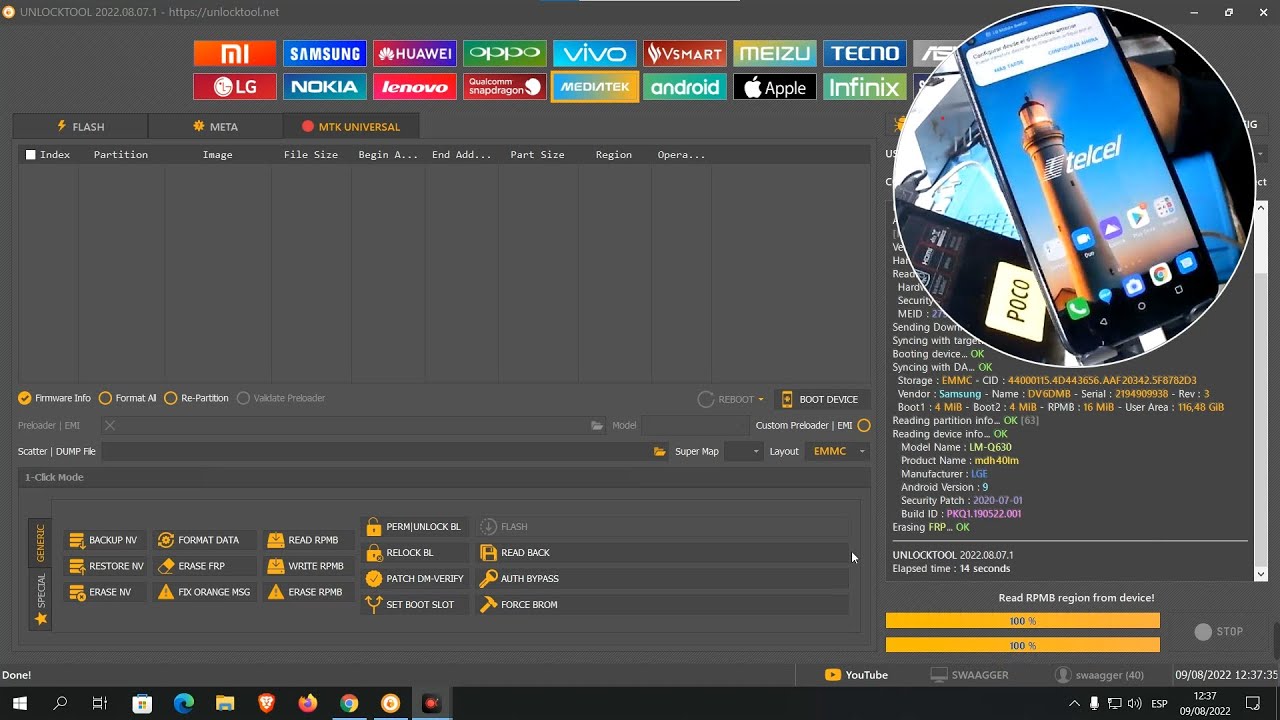Screen dimensions: 1280x720
Task: Switch to the MTK UNIVERSAL tab
Action: [351, 127]
